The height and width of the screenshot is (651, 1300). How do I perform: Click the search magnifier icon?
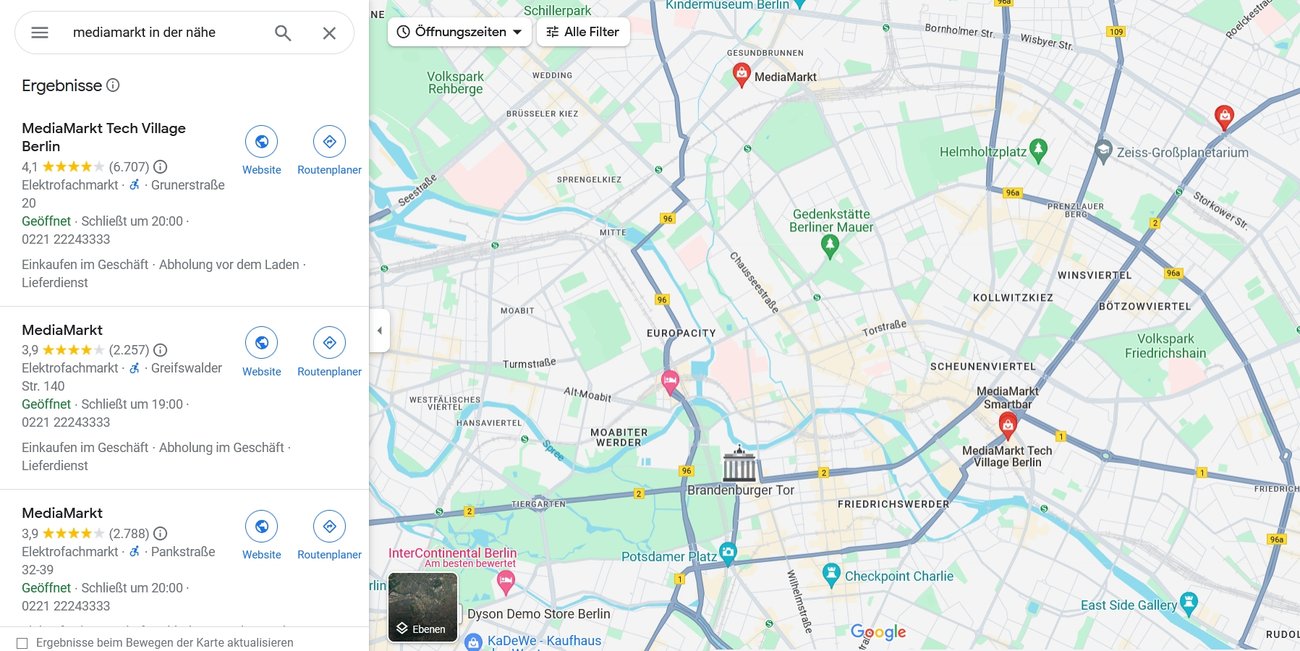[283, 33]
